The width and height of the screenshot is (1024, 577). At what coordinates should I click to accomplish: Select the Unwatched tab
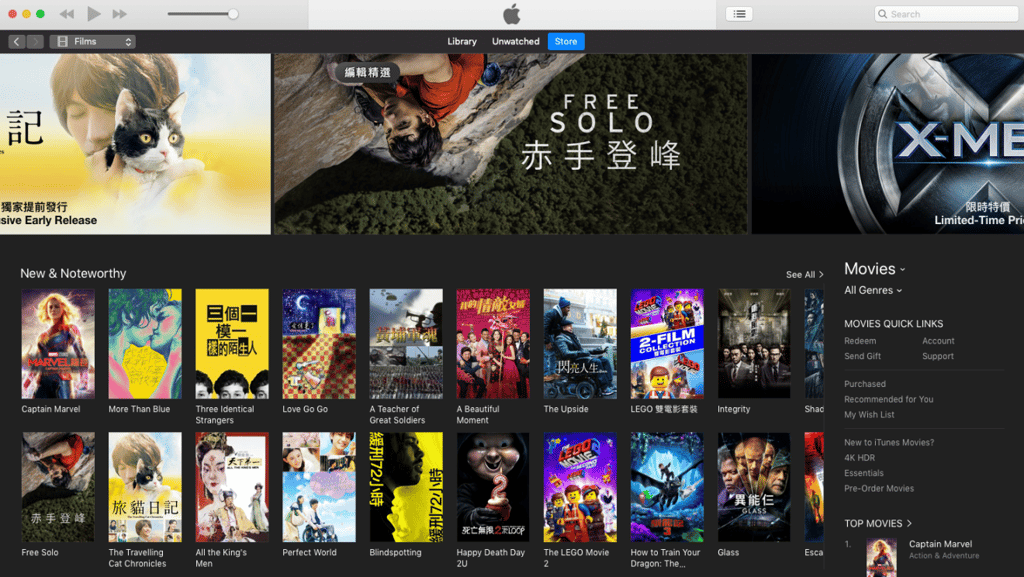click(x=515, y=41)
